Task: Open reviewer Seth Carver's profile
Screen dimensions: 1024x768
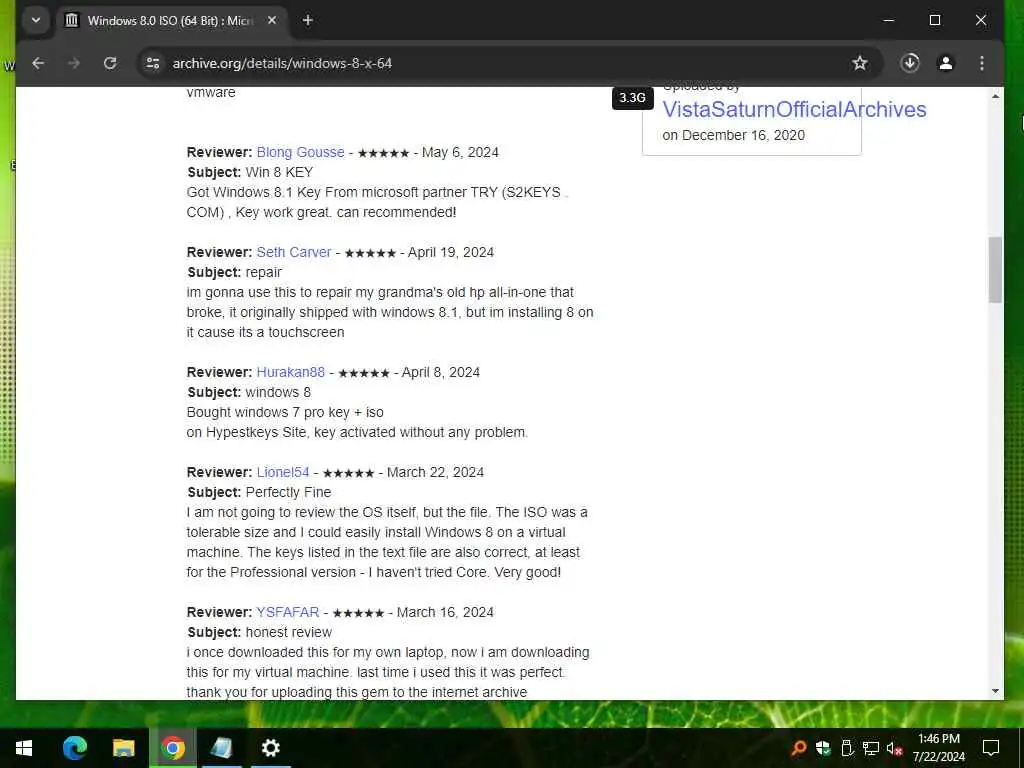Action: click(x=294, y=252)
